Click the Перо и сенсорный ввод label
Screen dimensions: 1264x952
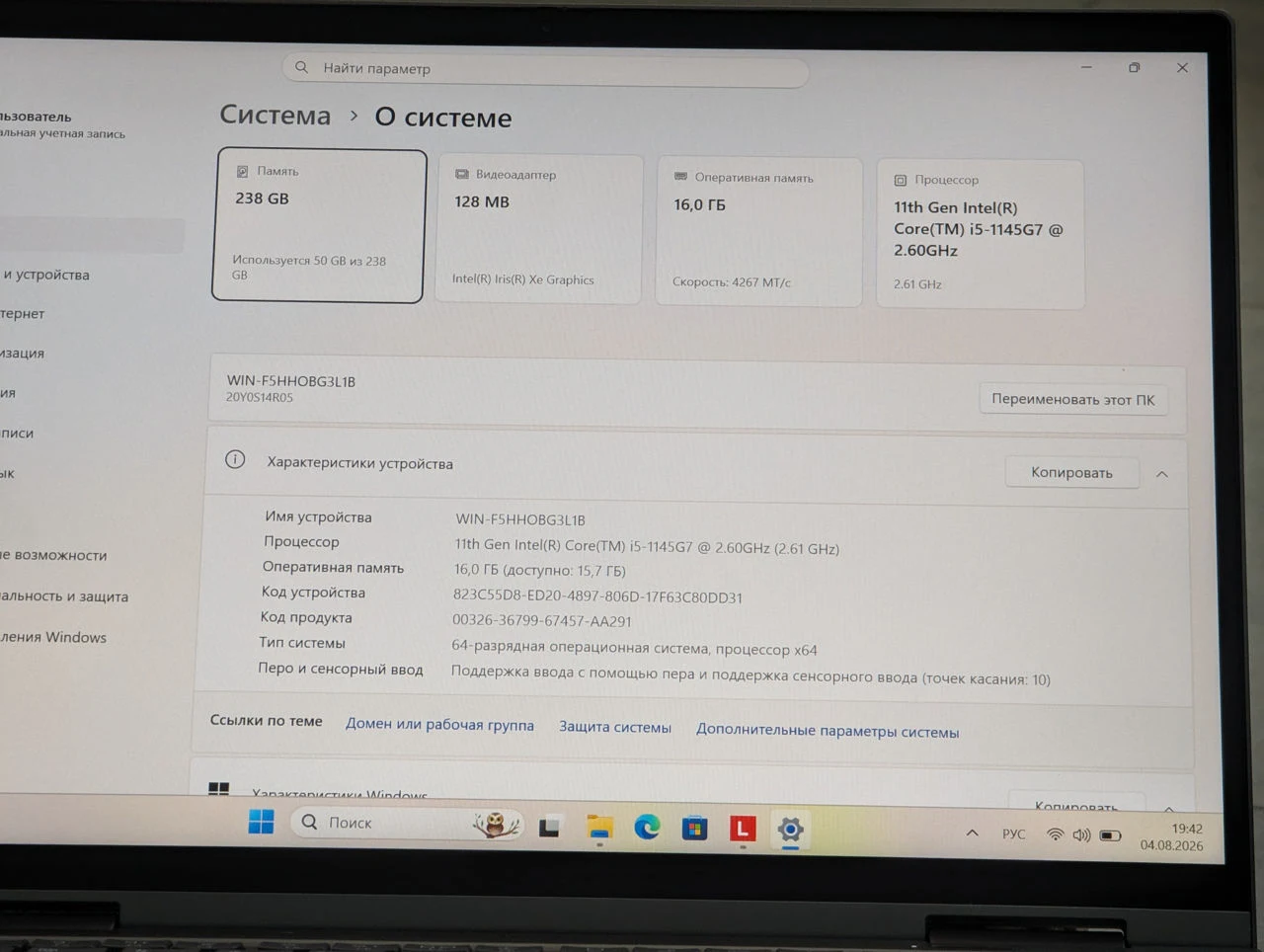pyautogui.click(x=341, y=669)
